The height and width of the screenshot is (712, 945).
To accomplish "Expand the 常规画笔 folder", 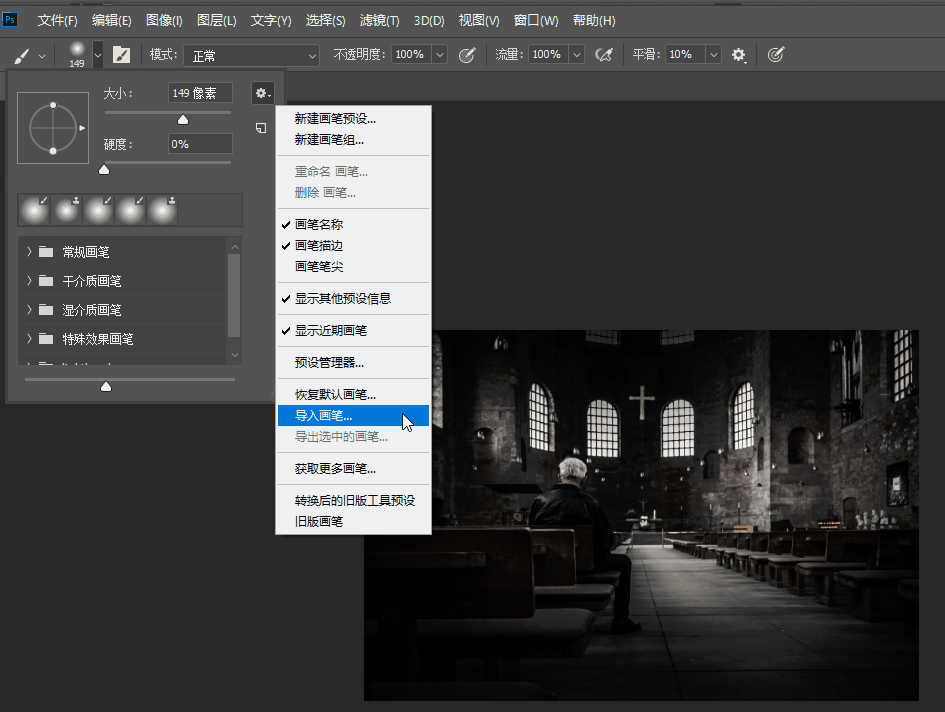I will point(30,252).
